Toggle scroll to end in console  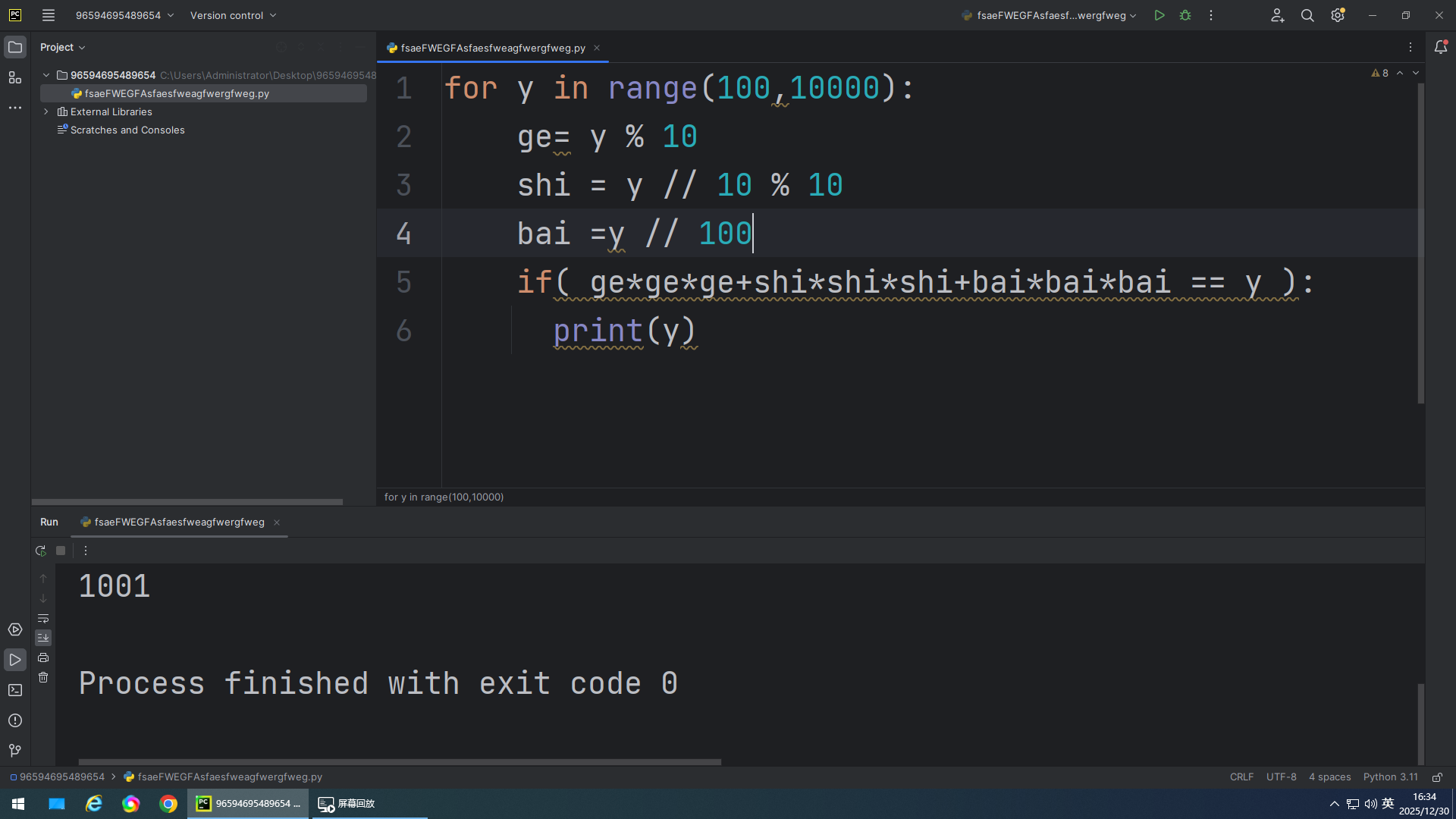coord(43,638)
